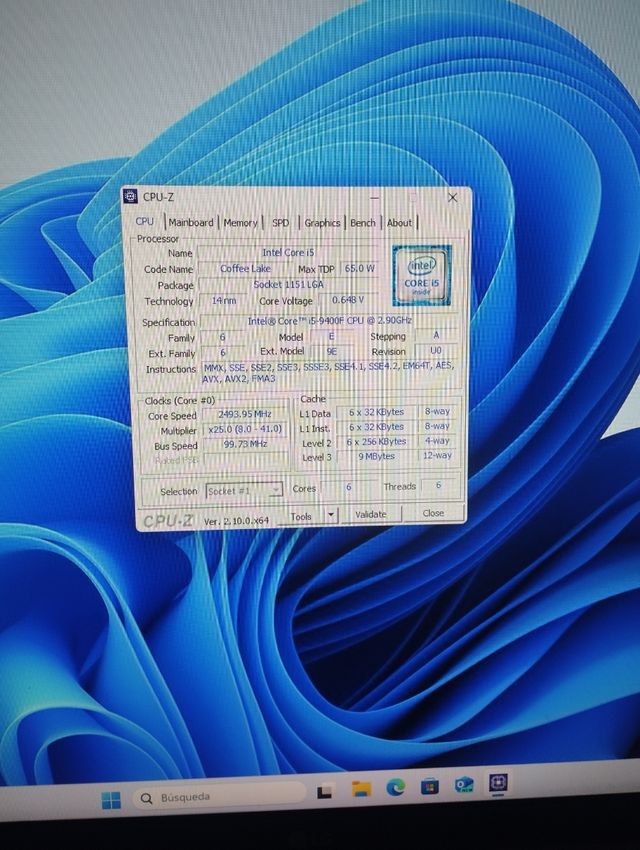Click the Socket 1151 LGA package value
The image size is (640, 850).
(288, 284)
